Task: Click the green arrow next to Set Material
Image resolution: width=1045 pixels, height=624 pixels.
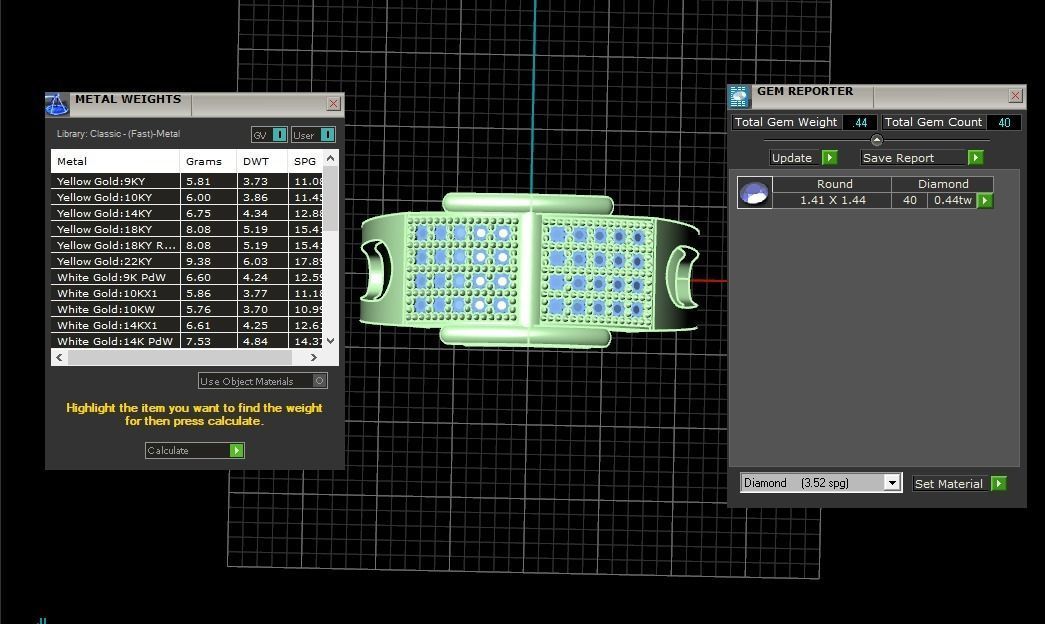Action: click(998, 483)
